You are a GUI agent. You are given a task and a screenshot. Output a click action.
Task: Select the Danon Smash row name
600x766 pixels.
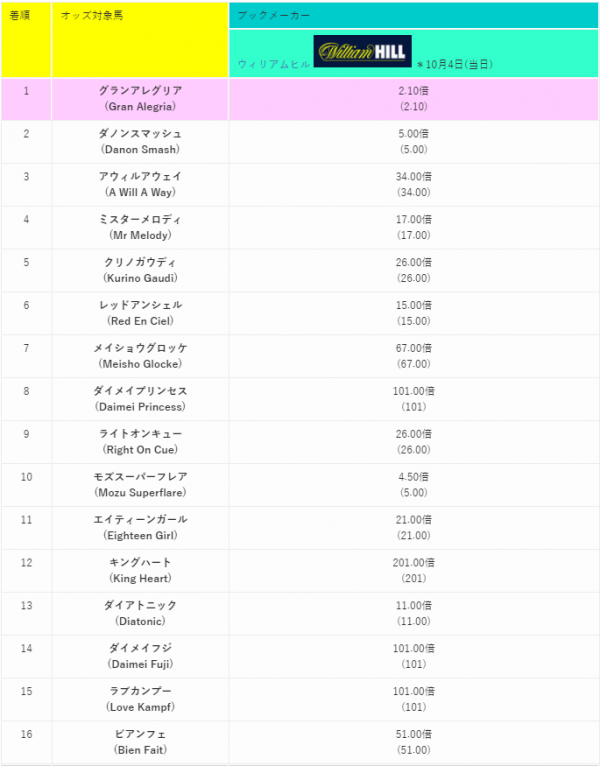(x=140, y=142)
